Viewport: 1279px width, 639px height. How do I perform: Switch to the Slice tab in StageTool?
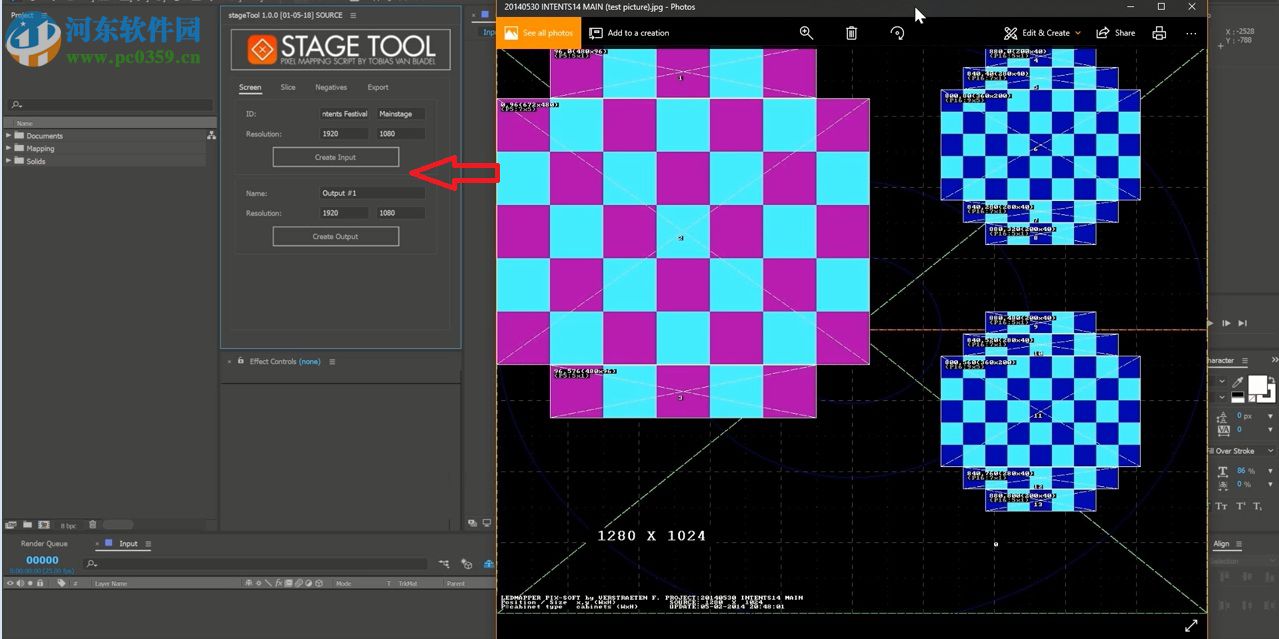click(287, 88)
